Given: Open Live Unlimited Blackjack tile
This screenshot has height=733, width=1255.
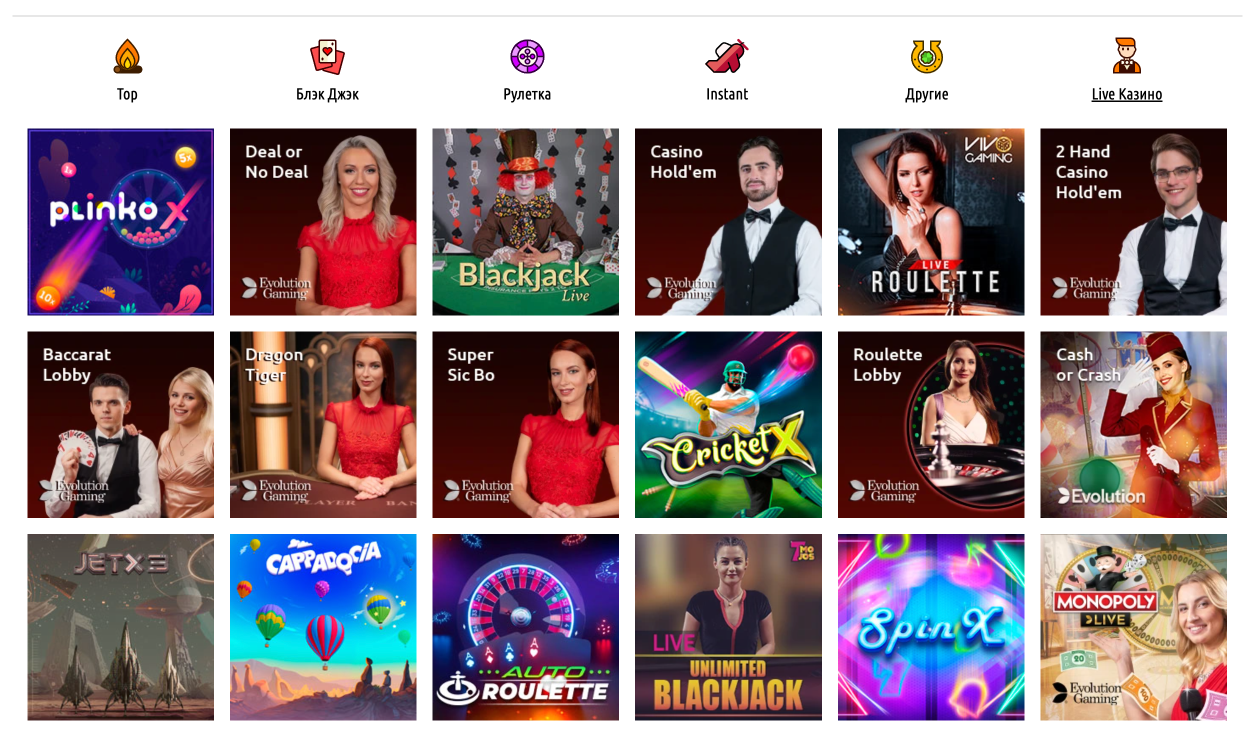Looking at the screenshot, I should 728,627.
